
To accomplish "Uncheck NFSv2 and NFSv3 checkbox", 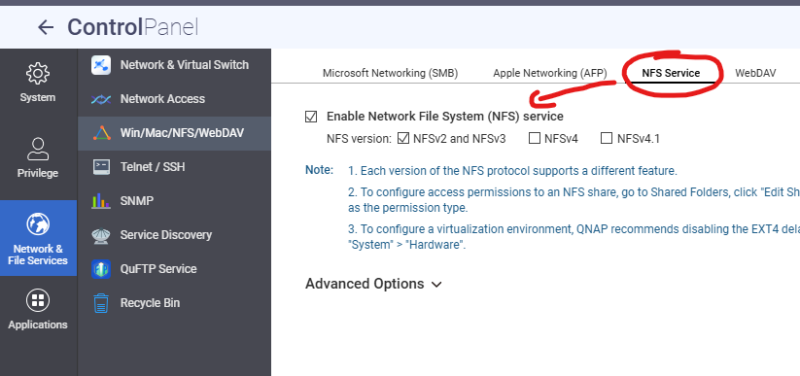I will tap(403, 138).
